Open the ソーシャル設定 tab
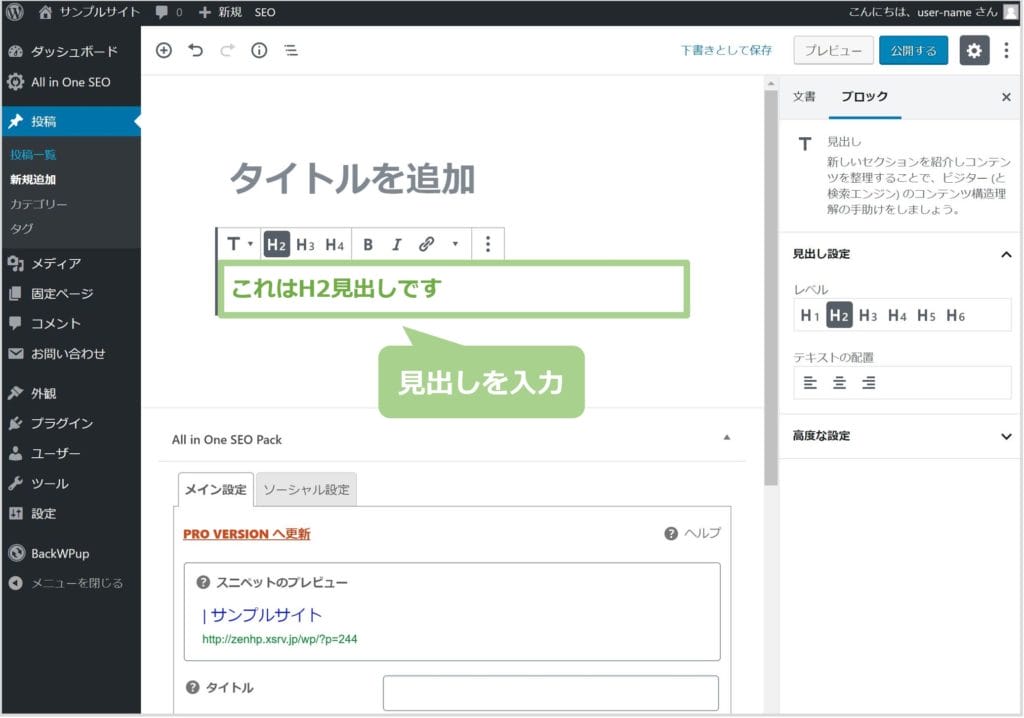The image size is (1024, 718). point(306,489)
